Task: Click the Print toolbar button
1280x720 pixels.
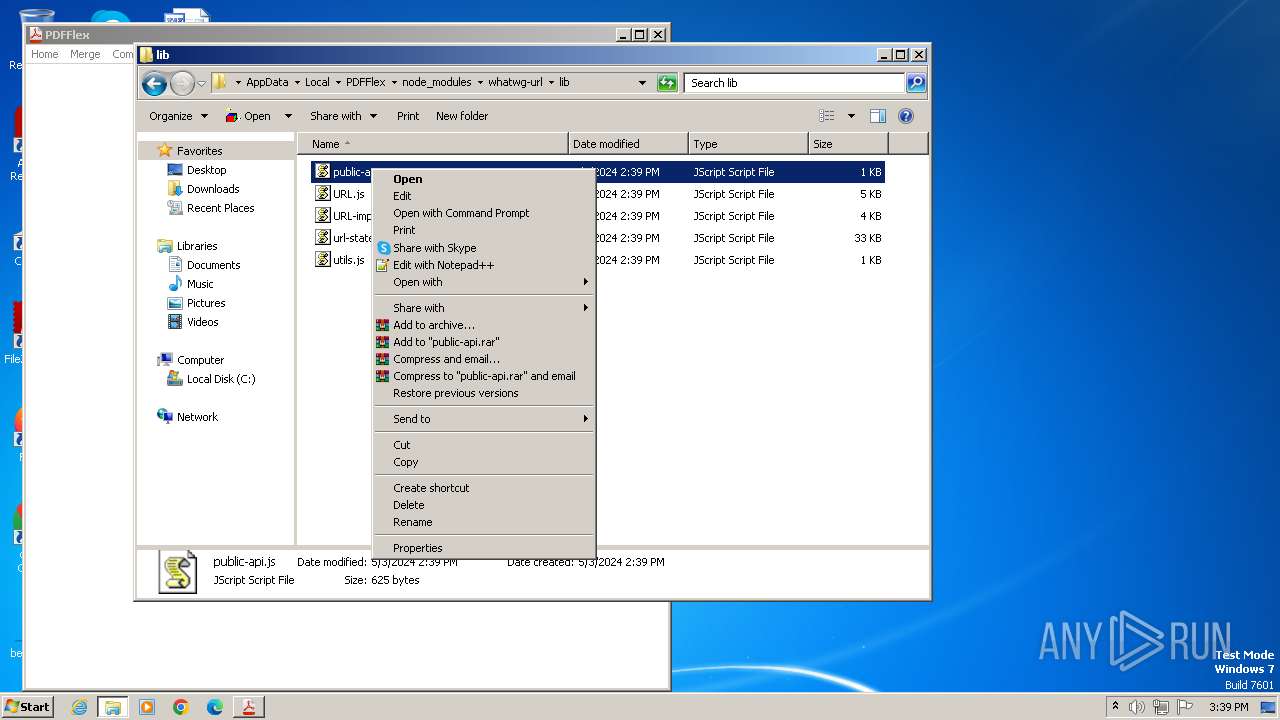Action: [408, 116]
